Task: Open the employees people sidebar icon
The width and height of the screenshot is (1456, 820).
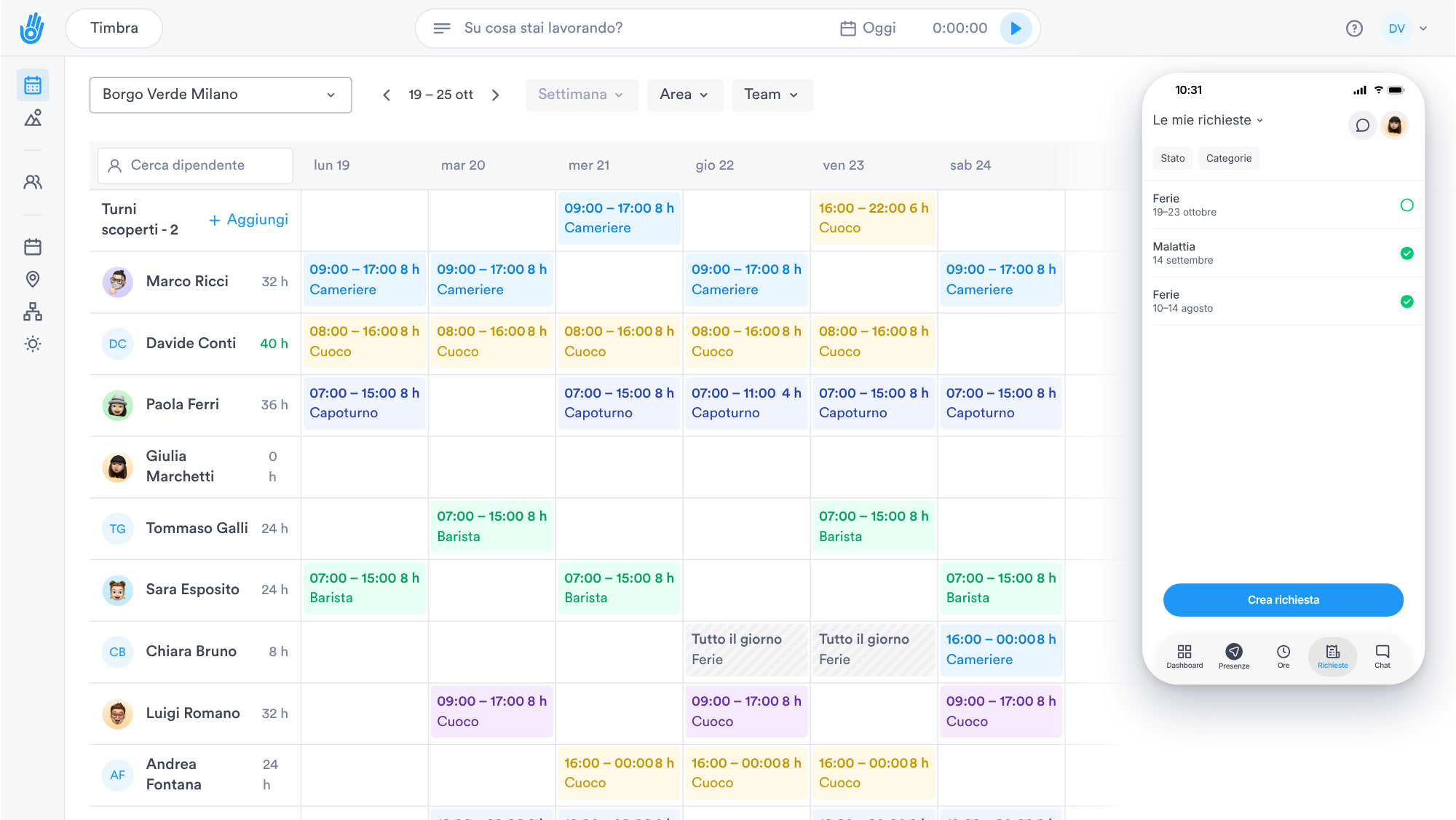Action: pos(33,182)
